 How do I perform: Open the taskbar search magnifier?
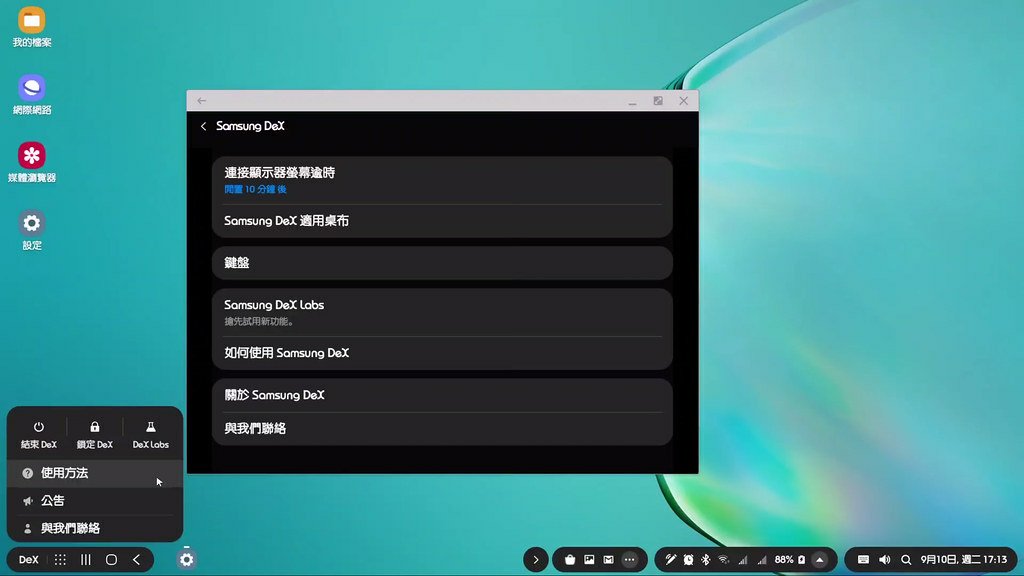[906, 560]
